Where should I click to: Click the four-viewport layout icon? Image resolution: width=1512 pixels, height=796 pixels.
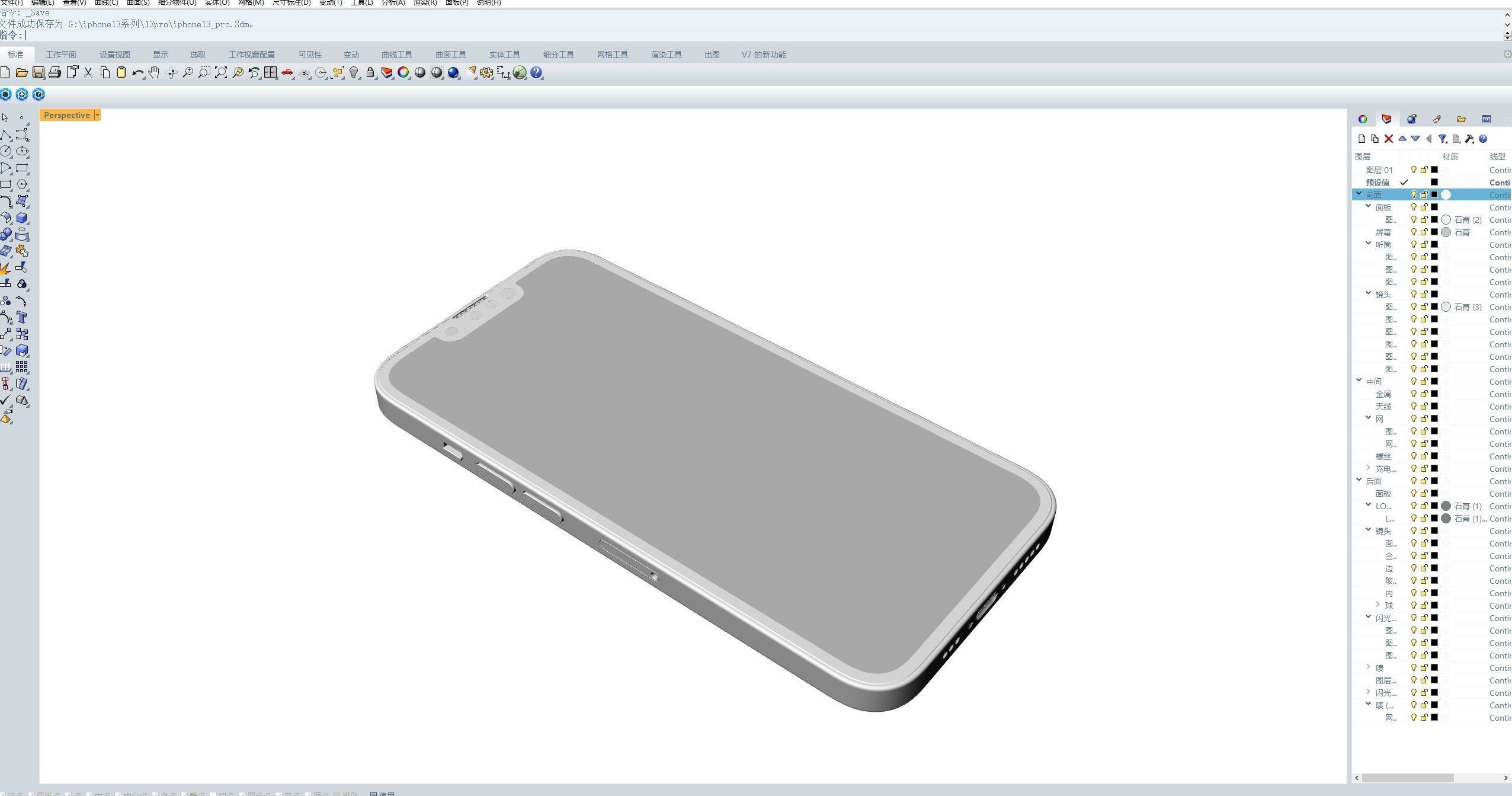click(271, 73)
